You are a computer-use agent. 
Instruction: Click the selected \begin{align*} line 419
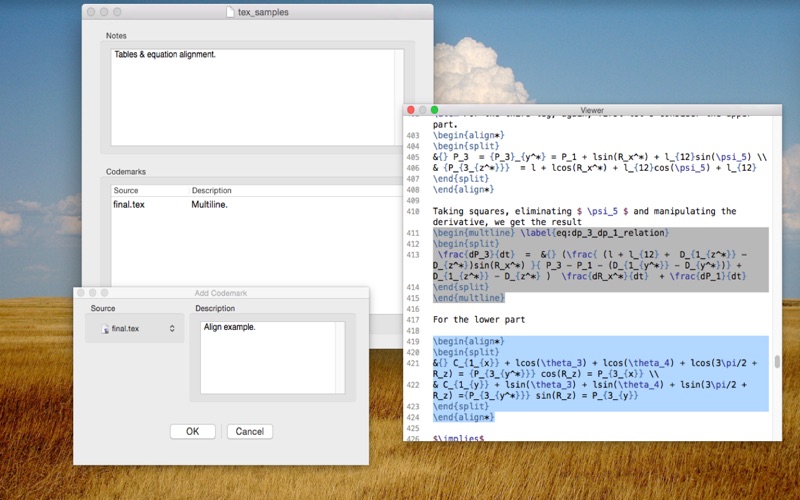468,341
